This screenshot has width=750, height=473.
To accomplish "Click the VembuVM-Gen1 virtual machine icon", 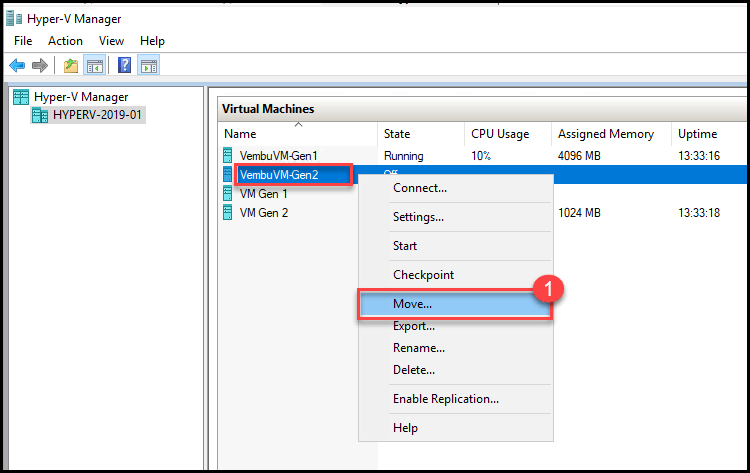I will point(228,156).
